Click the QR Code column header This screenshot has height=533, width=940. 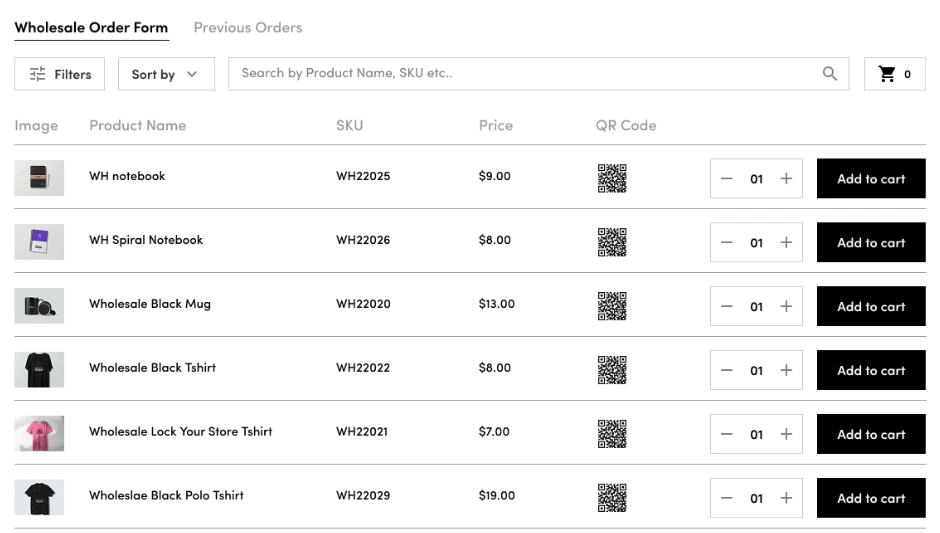[626, 125]
